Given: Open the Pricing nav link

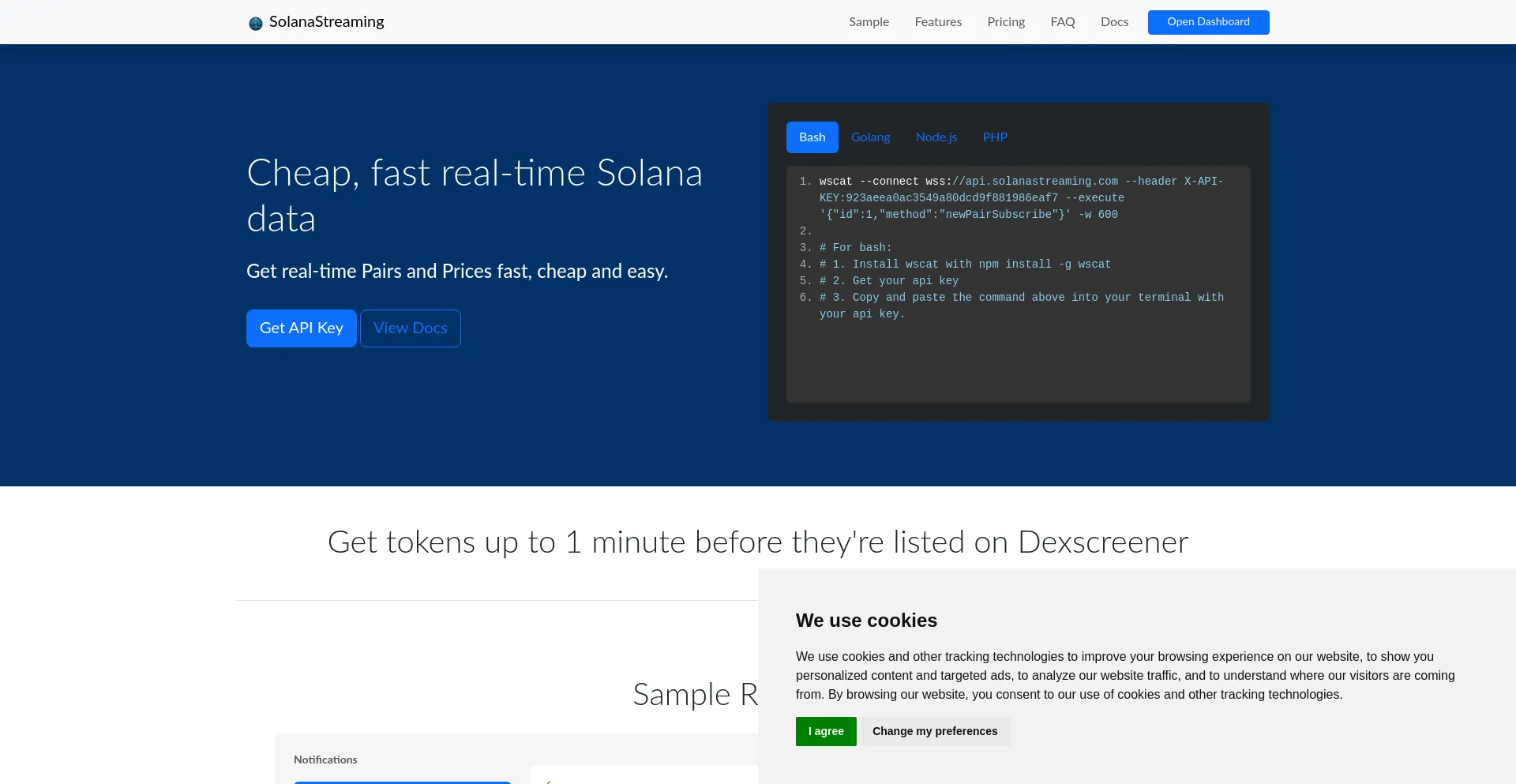Looking at the screenshot, I should point(1006,22).
